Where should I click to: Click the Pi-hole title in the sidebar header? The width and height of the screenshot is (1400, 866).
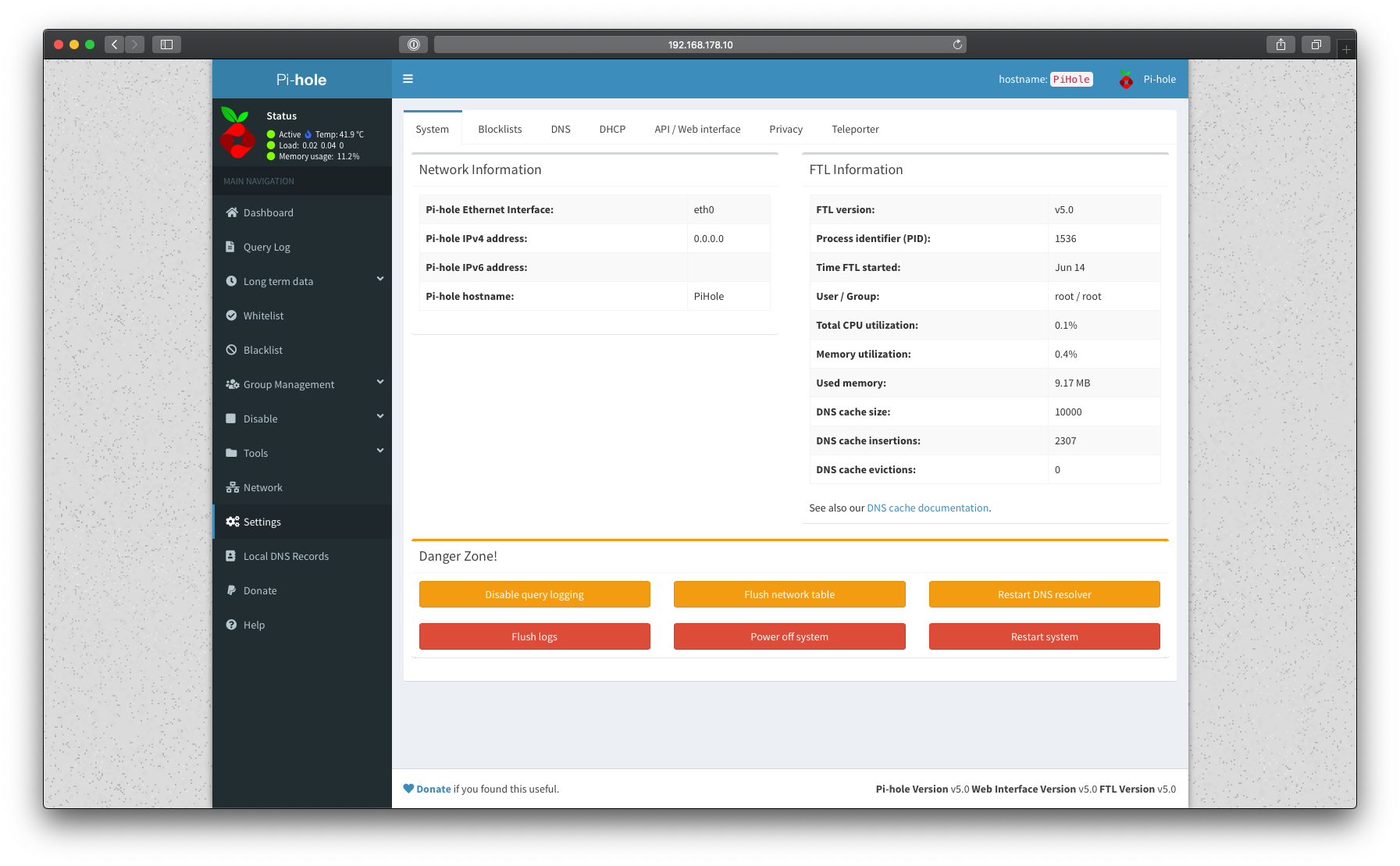(301, 80)
